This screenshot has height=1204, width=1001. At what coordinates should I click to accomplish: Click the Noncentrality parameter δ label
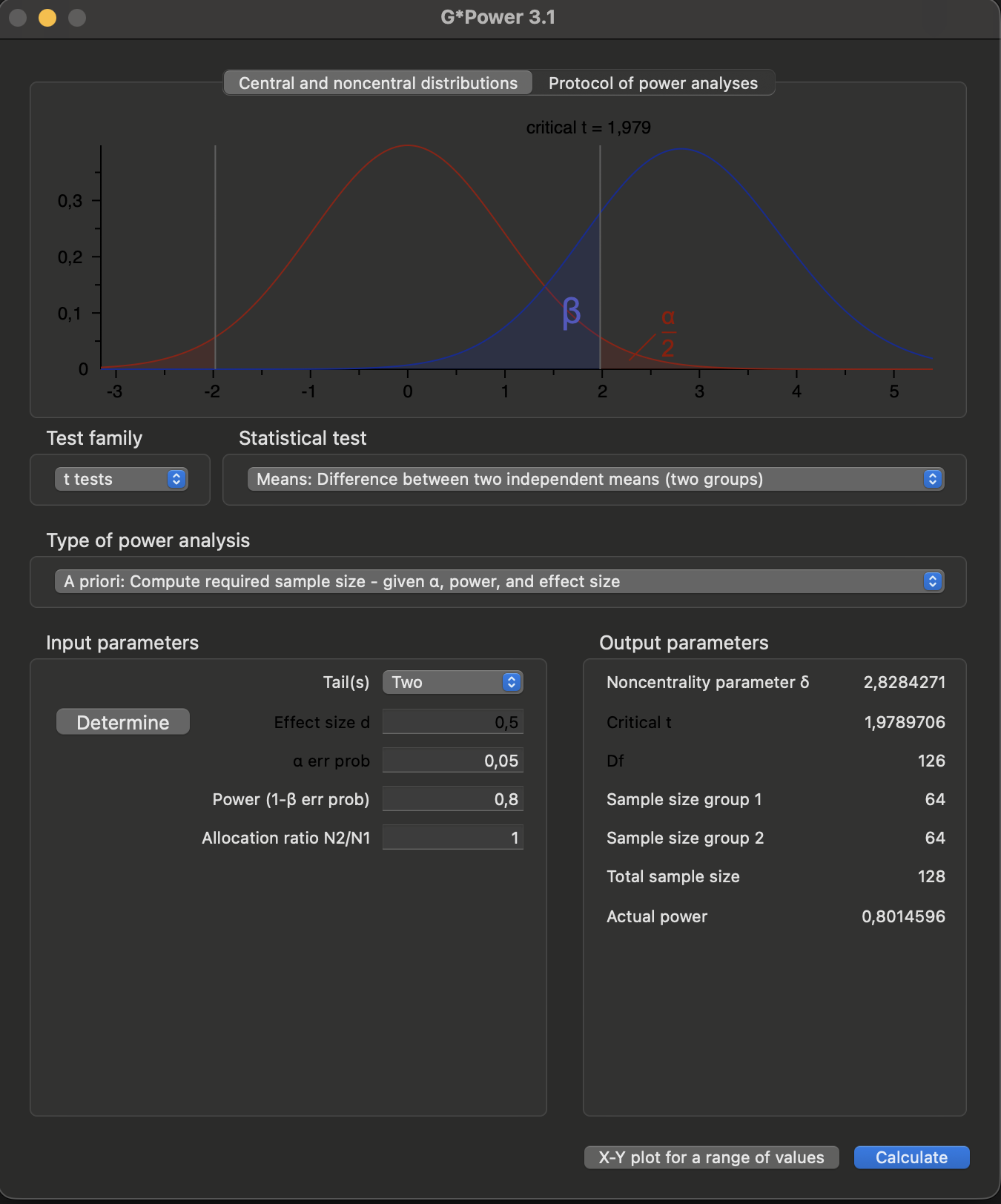[x=708, y=682]
